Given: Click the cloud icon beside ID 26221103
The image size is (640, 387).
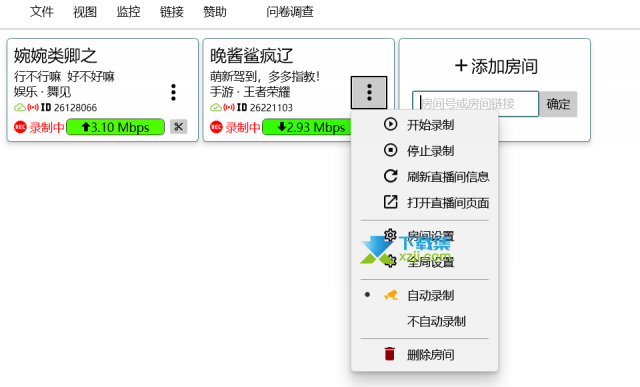Looking at the screenshot, I should (216, 107).
